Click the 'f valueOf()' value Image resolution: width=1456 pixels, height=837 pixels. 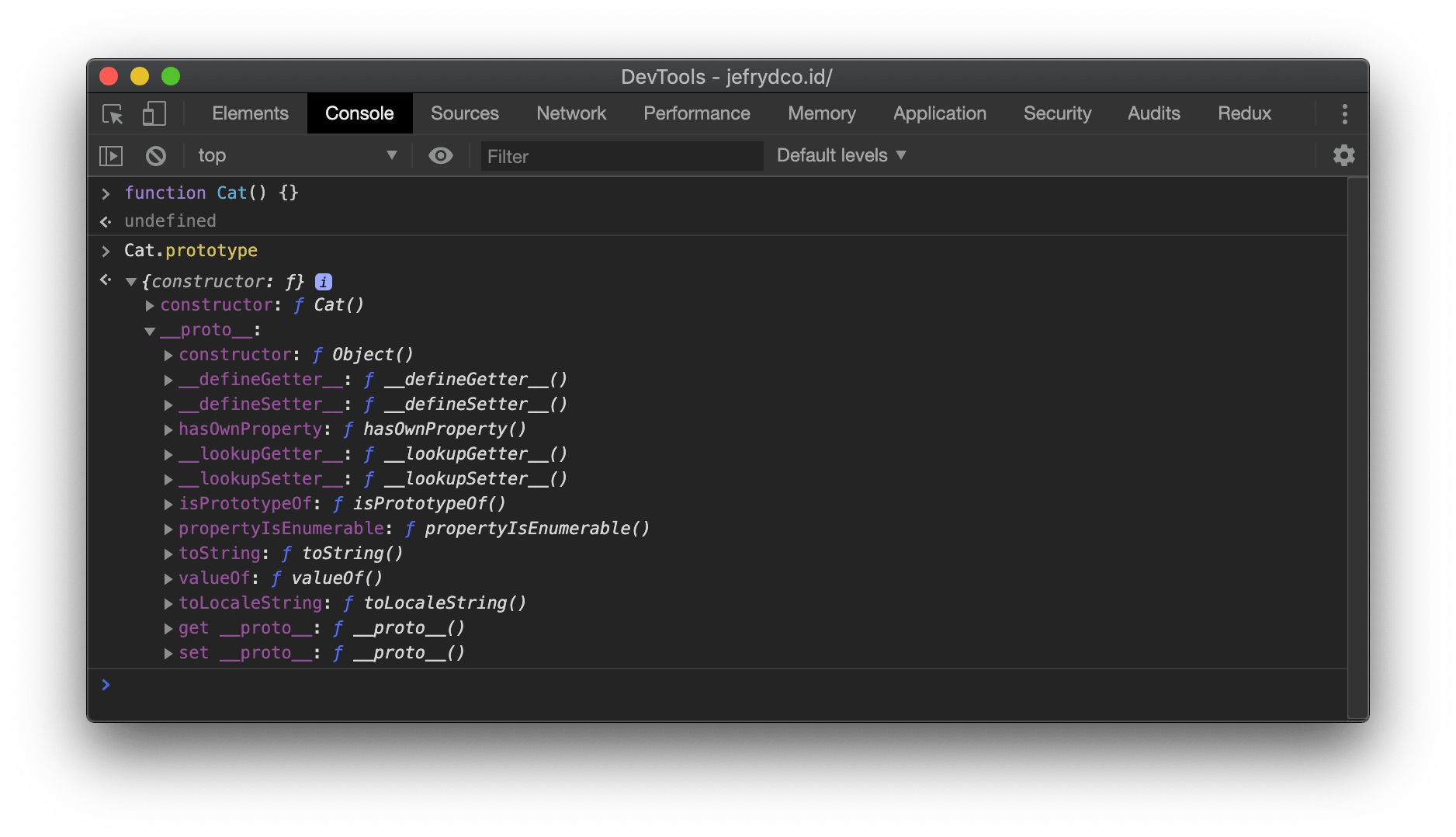(x=327, y=578)
